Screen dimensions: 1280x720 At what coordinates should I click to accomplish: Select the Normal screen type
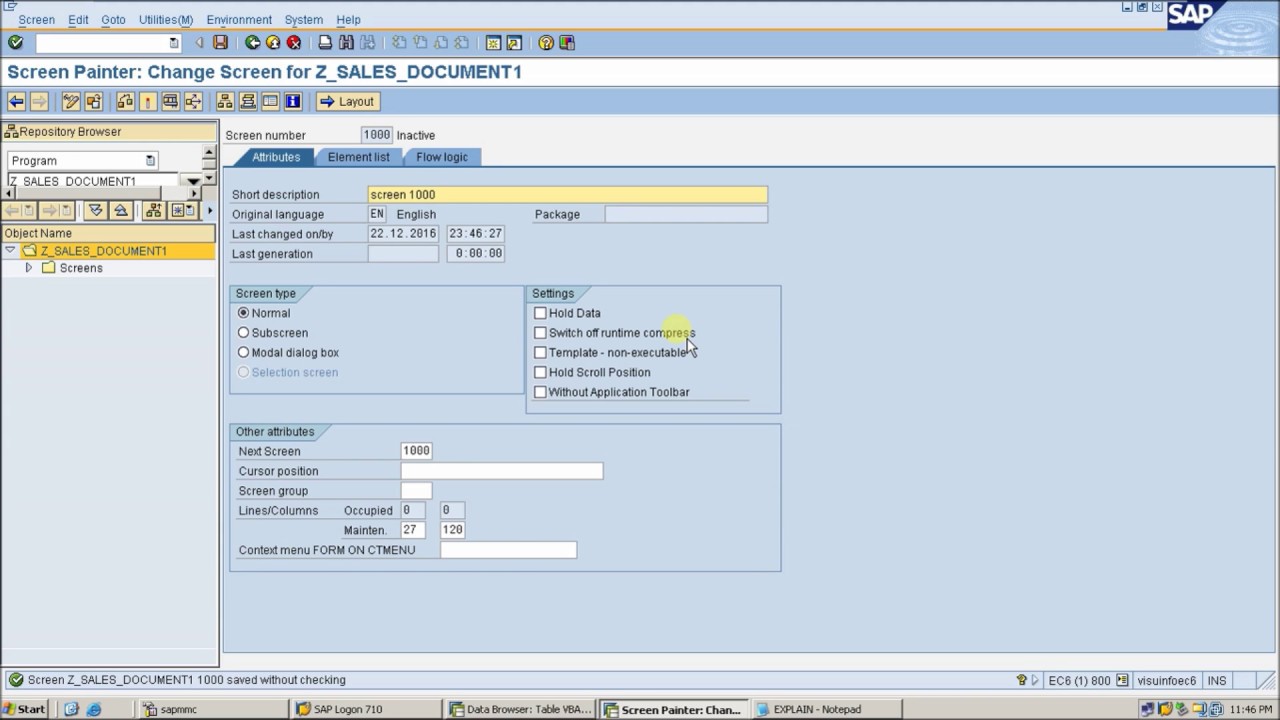point(243,313)
